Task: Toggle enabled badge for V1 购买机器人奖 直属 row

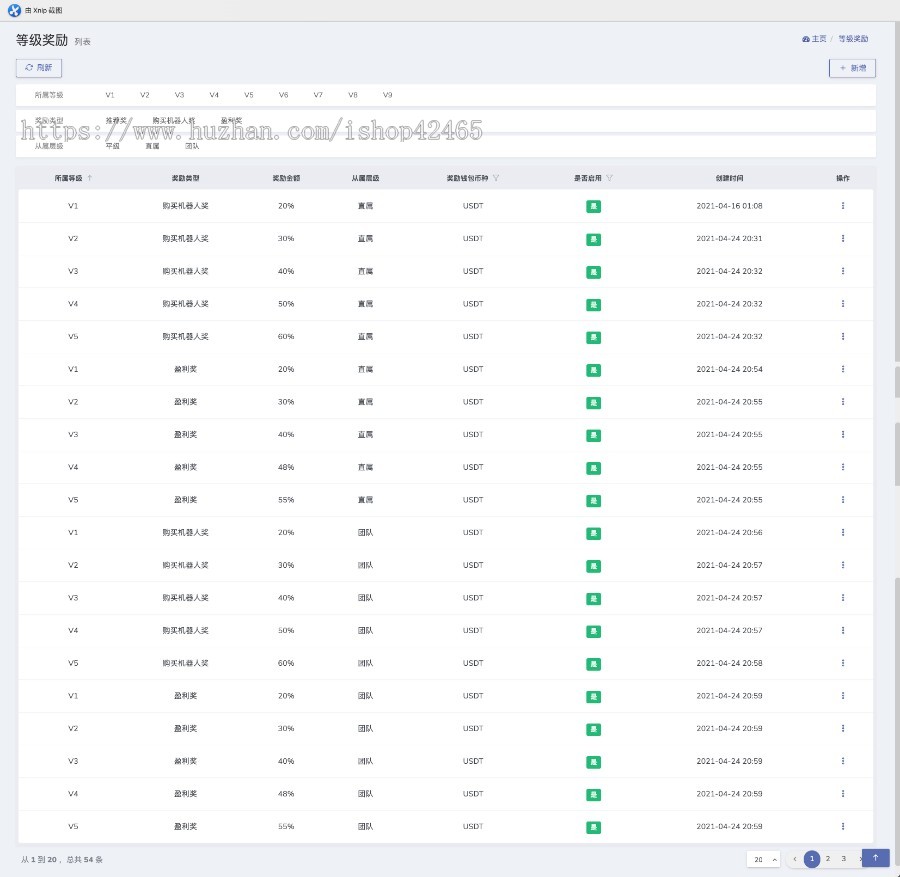Action: click(593, 207)
